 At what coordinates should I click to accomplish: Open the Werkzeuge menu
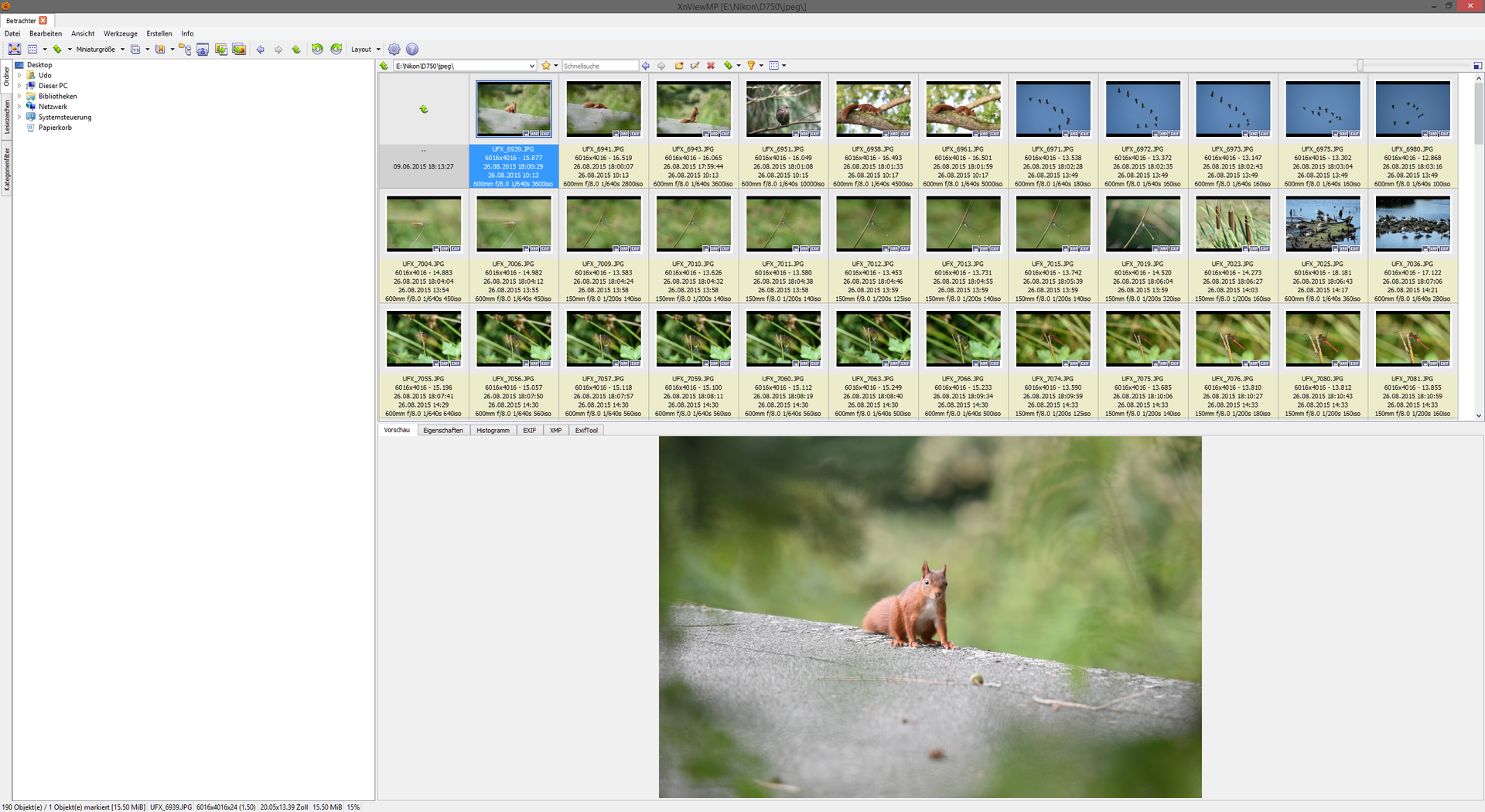[x=120, y=34]
